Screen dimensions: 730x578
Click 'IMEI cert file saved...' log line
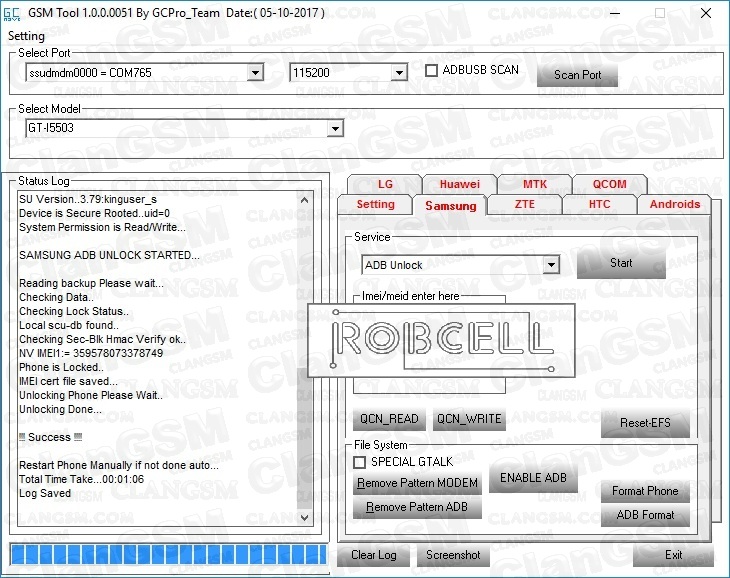[68, 381]
